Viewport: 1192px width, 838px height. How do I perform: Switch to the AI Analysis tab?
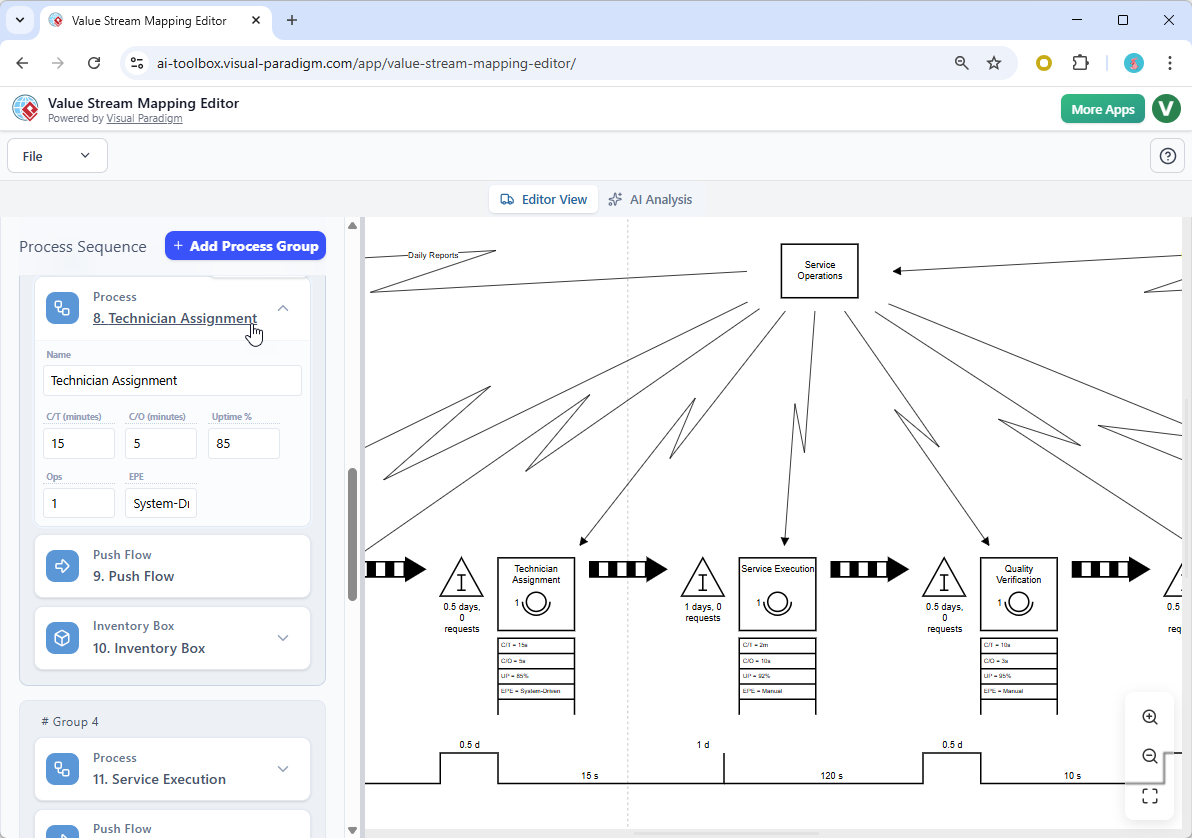click(651, 199)
